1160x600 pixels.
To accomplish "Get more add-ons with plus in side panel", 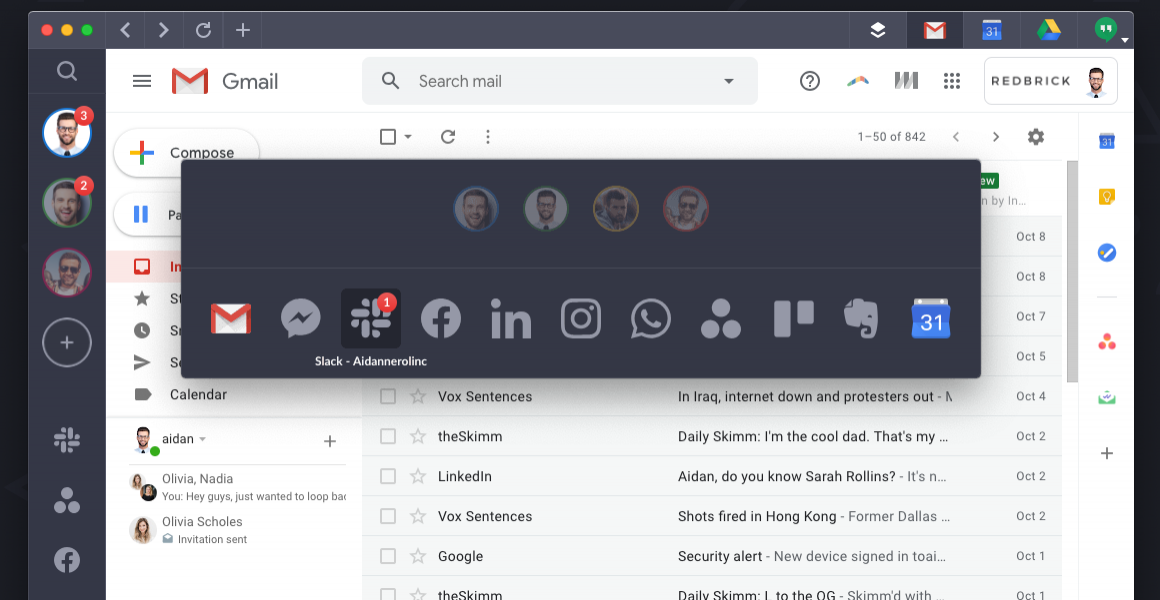I will (x=1107, y=453).
